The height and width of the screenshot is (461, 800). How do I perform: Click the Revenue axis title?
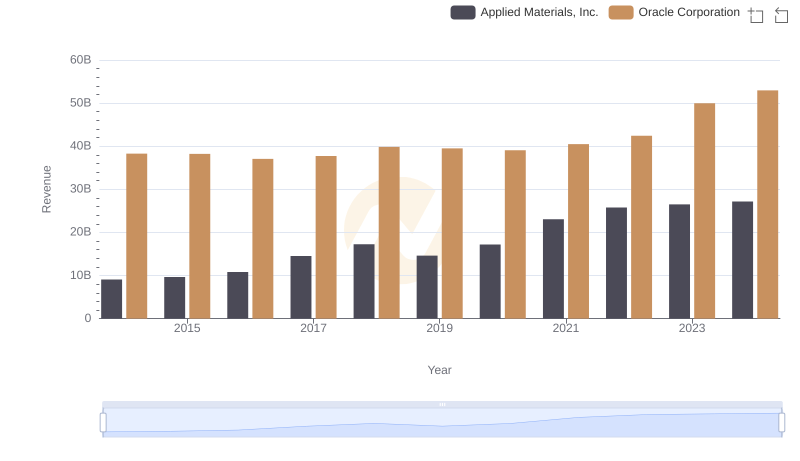[x=46, y=189]
